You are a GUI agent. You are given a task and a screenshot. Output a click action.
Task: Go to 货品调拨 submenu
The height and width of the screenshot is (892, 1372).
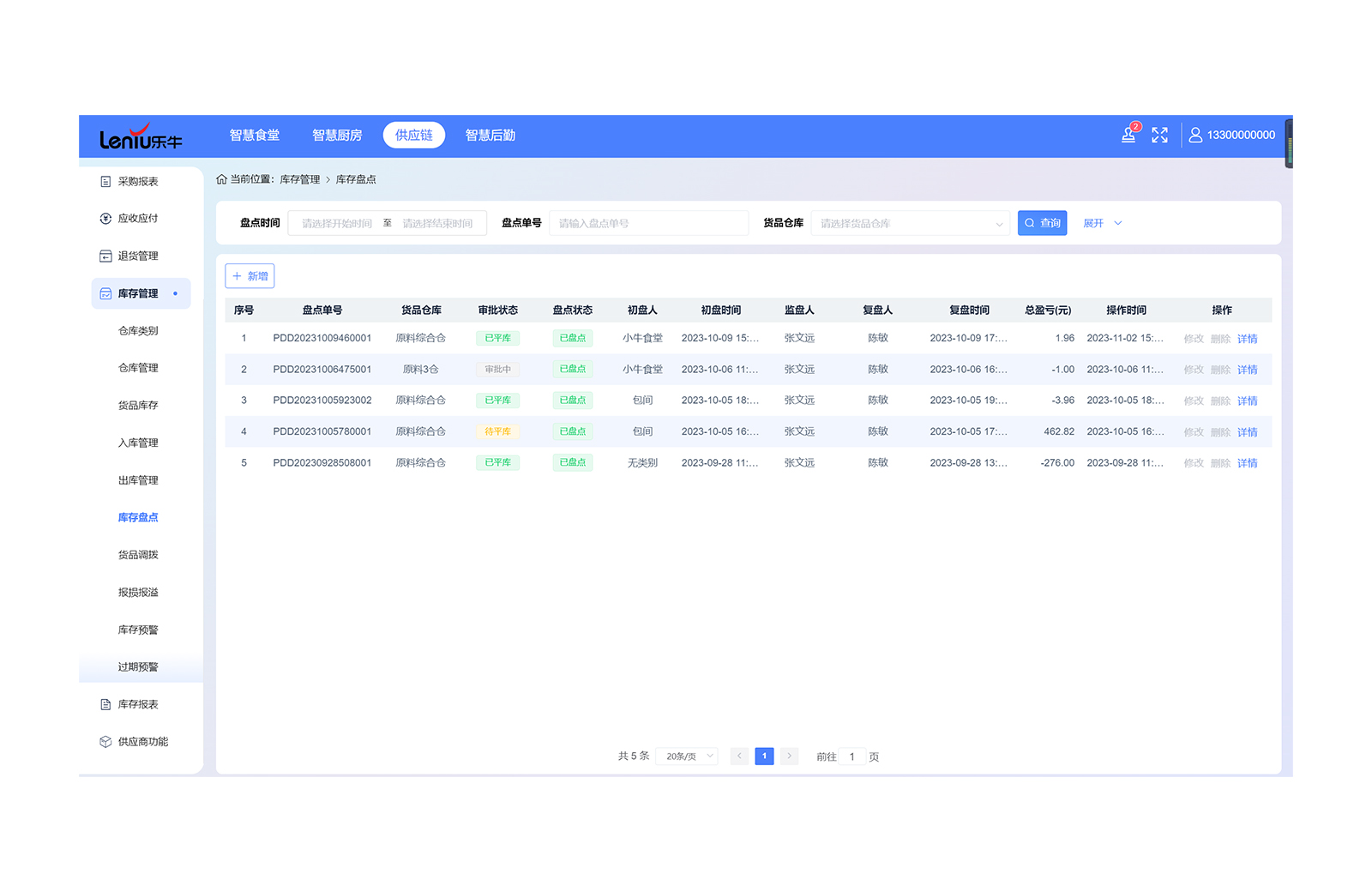click(x=138, y=555)
